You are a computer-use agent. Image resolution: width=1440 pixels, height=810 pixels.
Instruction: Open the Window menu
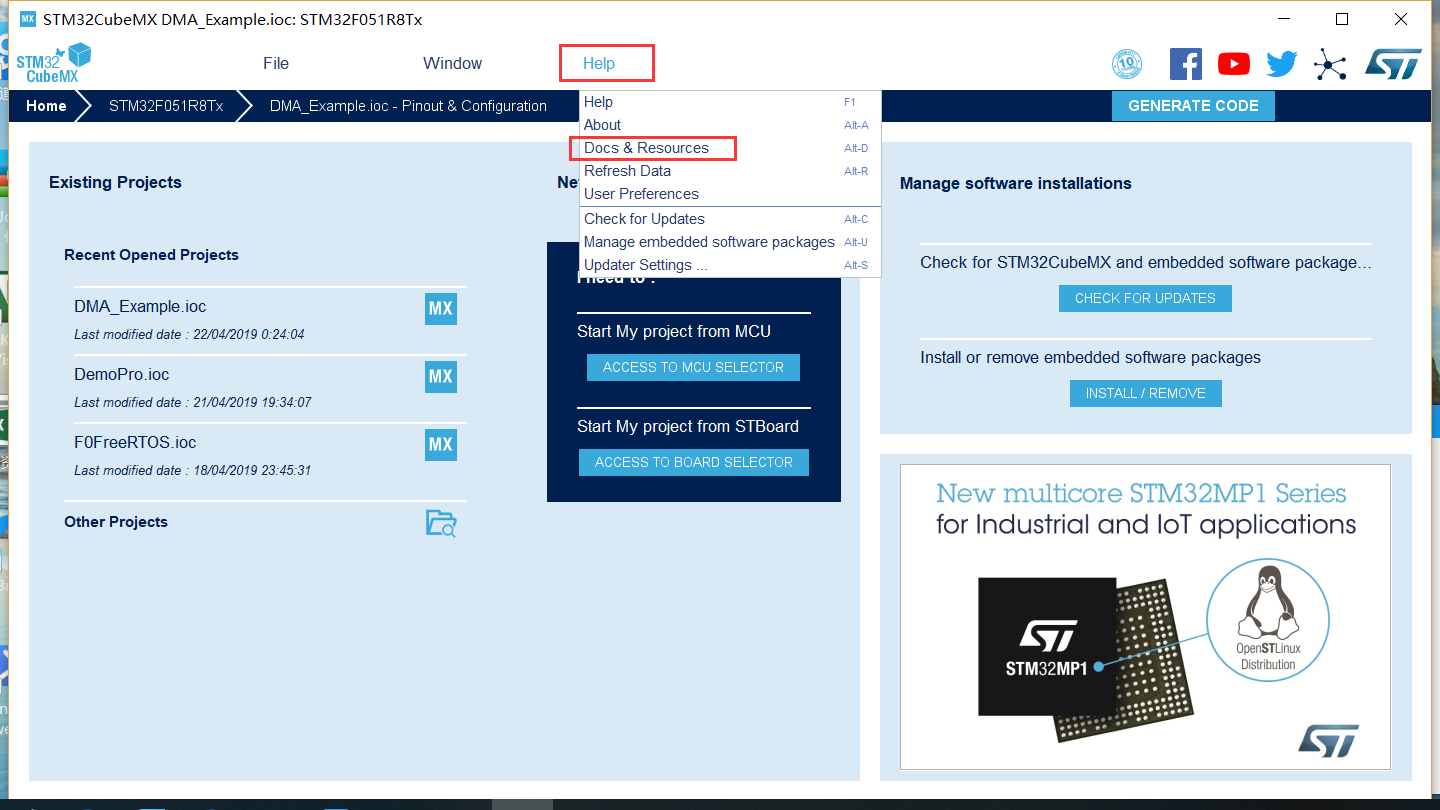pos(452,62)
